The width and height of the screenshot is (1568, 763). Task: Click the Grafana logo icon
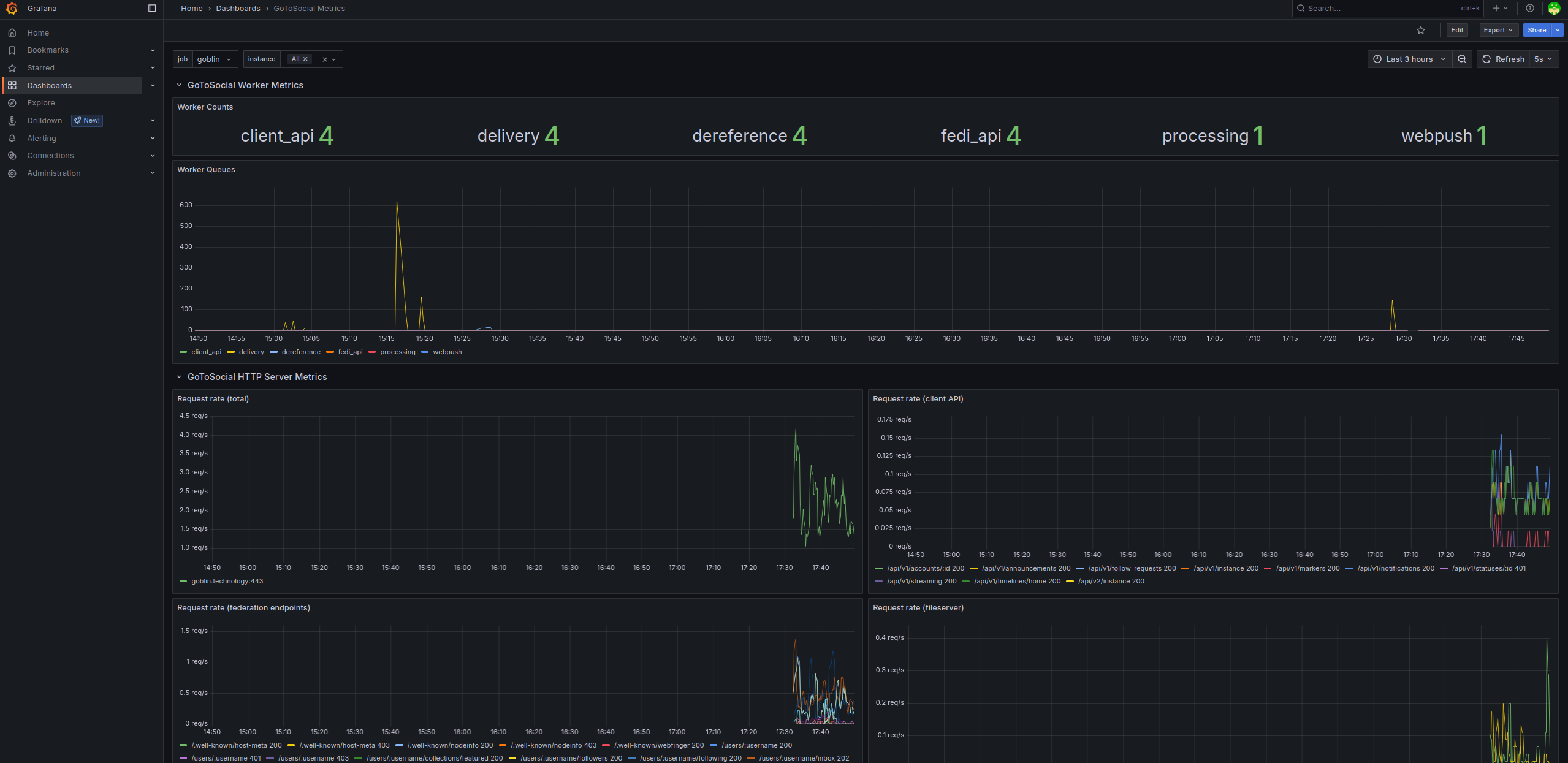[x=11, y=9]
